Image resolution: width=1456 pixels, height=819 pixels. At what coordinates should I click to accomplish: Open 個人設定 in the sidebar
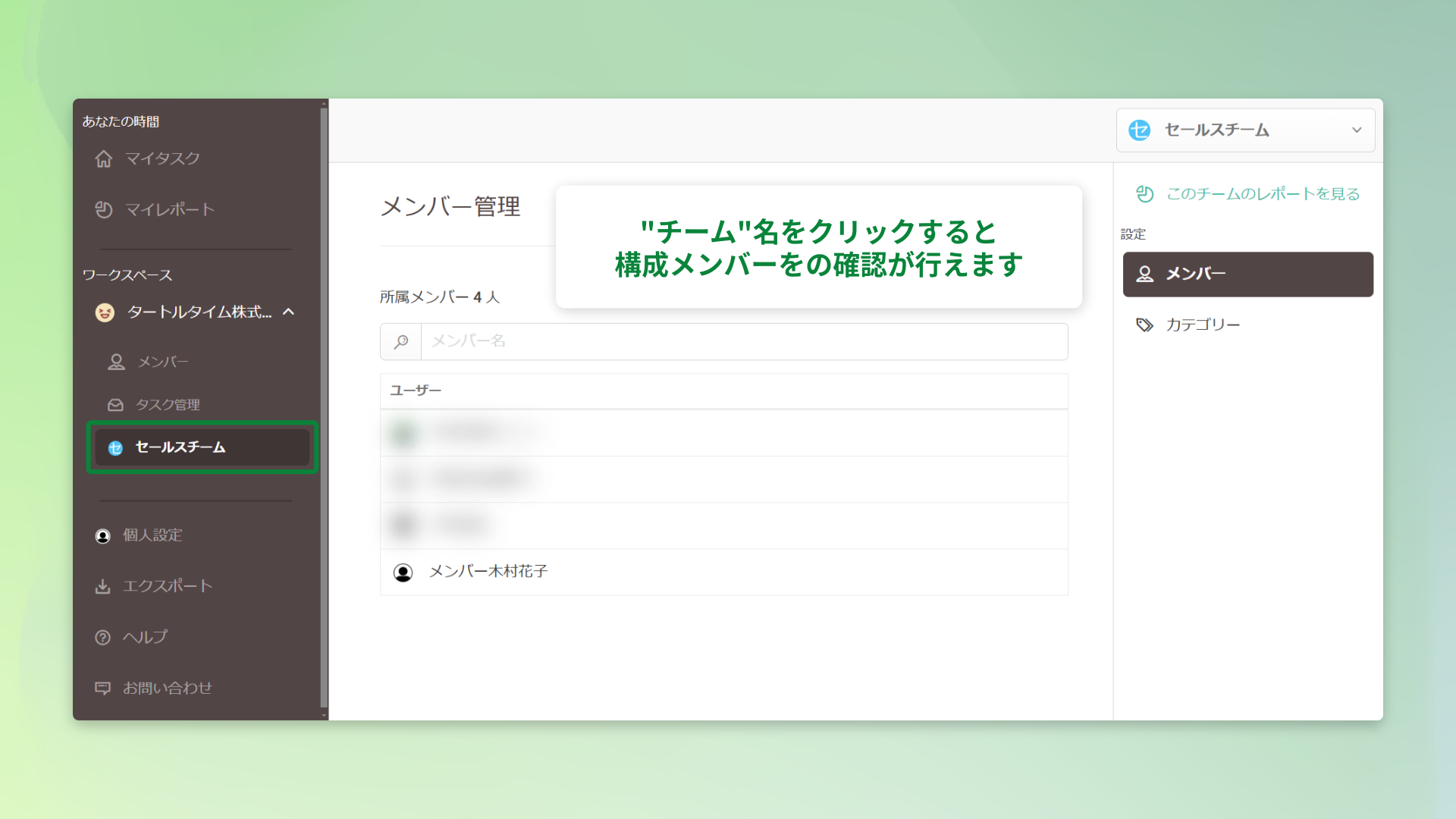152,535
